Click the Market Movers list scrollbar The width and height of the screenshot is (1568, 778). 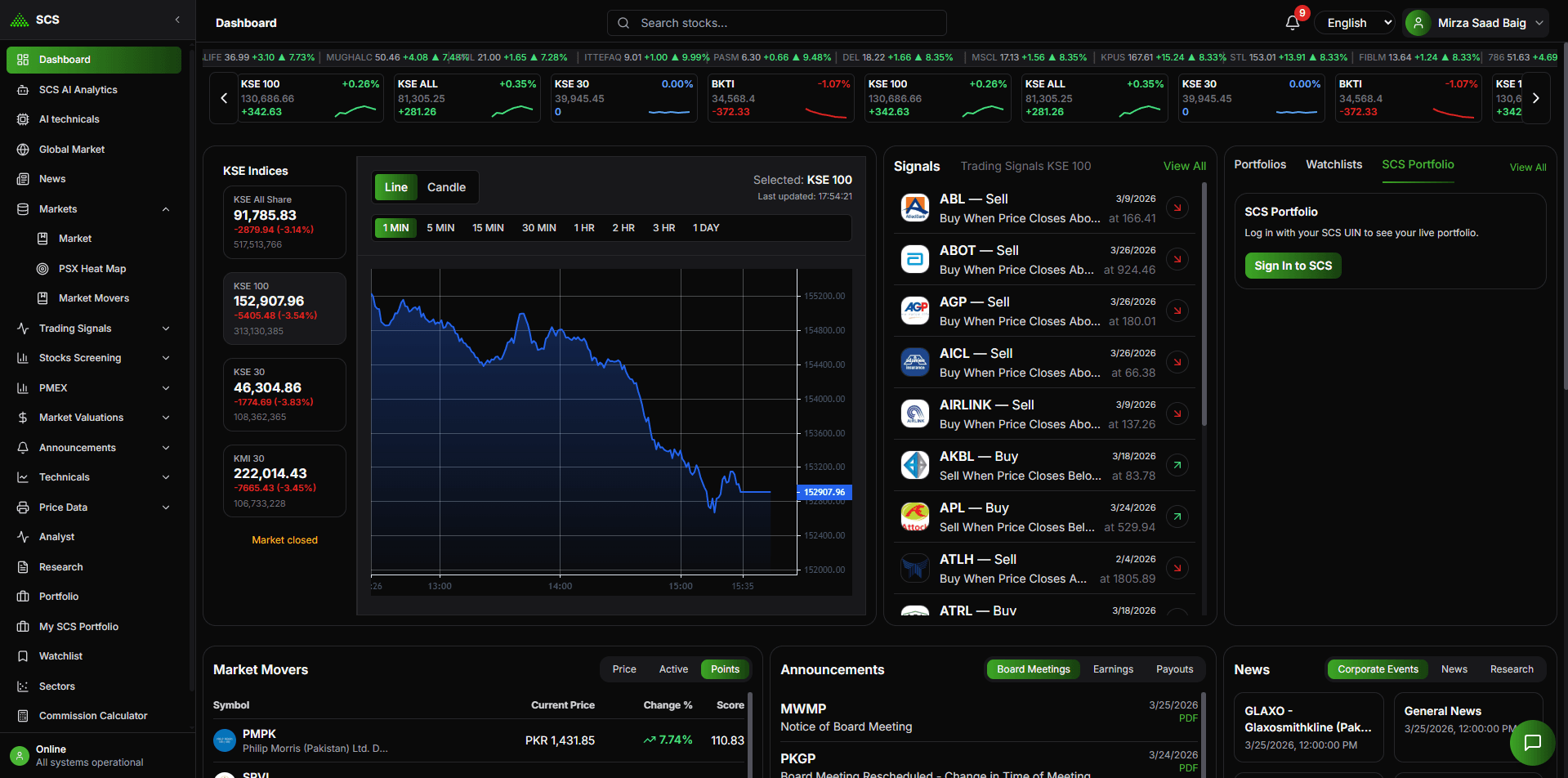coord(749,735)
